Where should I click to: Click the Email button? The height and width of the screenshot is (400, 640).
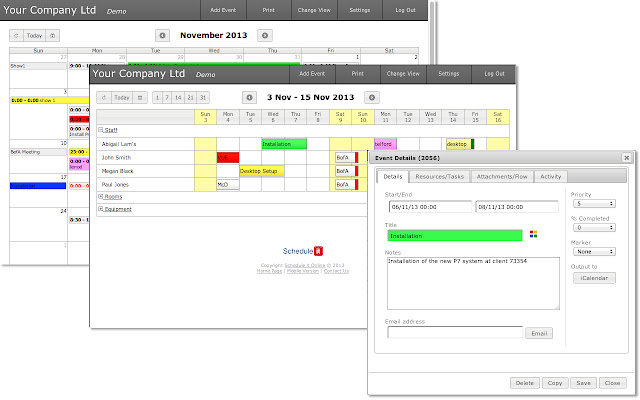[x=539, y=333]
